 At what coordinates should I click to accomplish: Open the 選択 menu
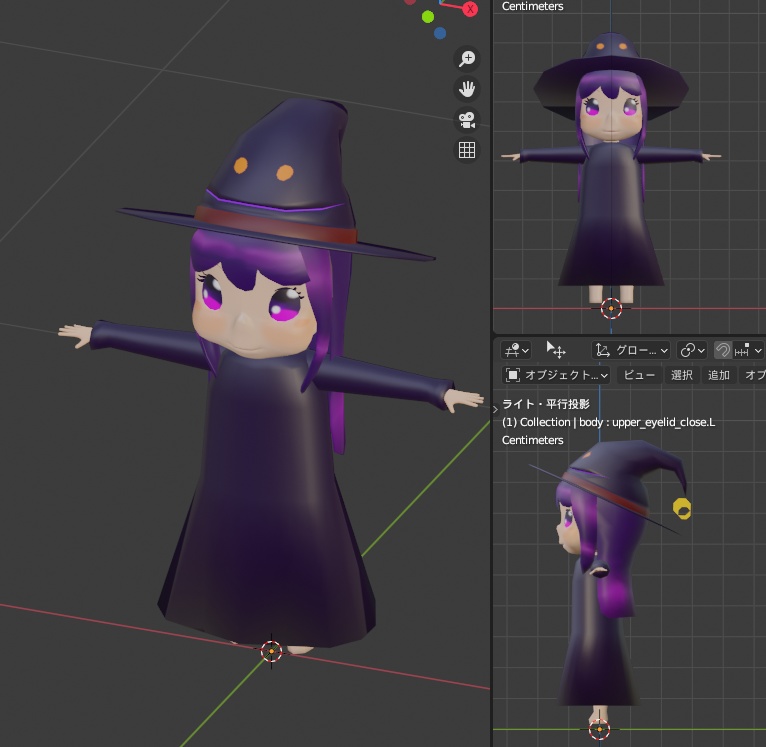click(x=681, y=375)
